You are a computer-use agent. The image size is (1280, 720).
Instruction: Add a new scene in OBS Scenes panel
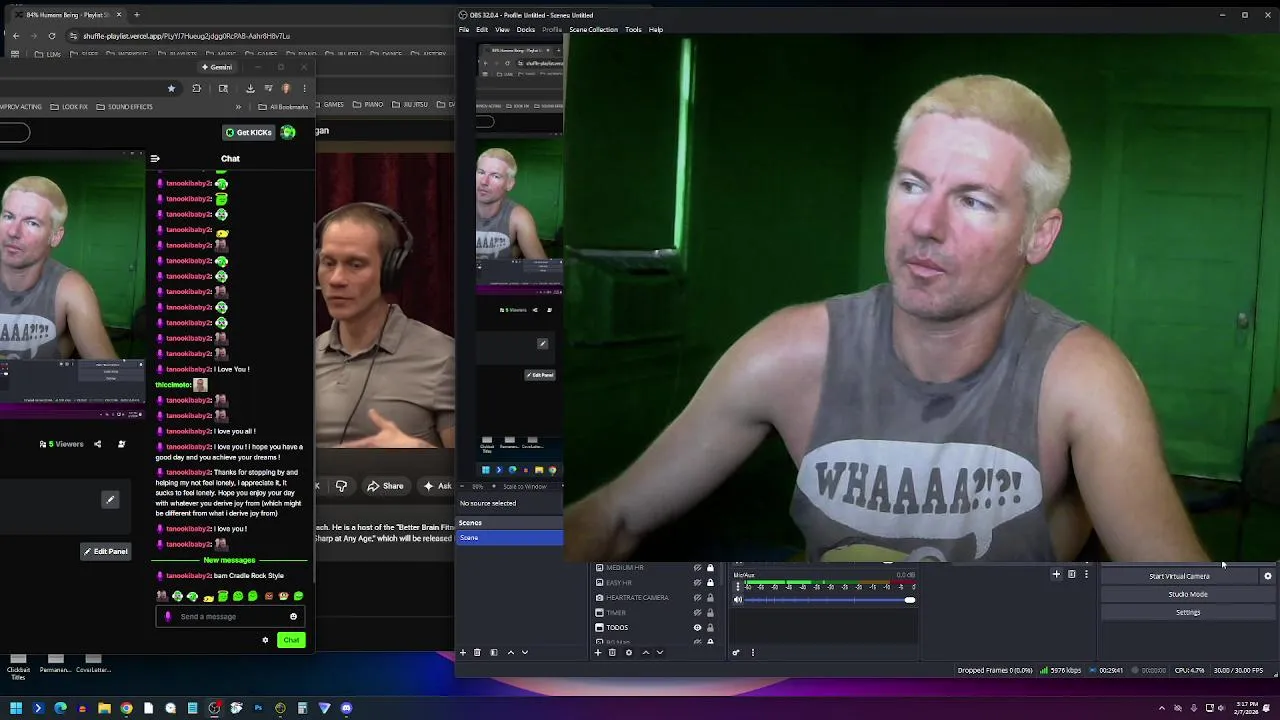coord(462,652)
